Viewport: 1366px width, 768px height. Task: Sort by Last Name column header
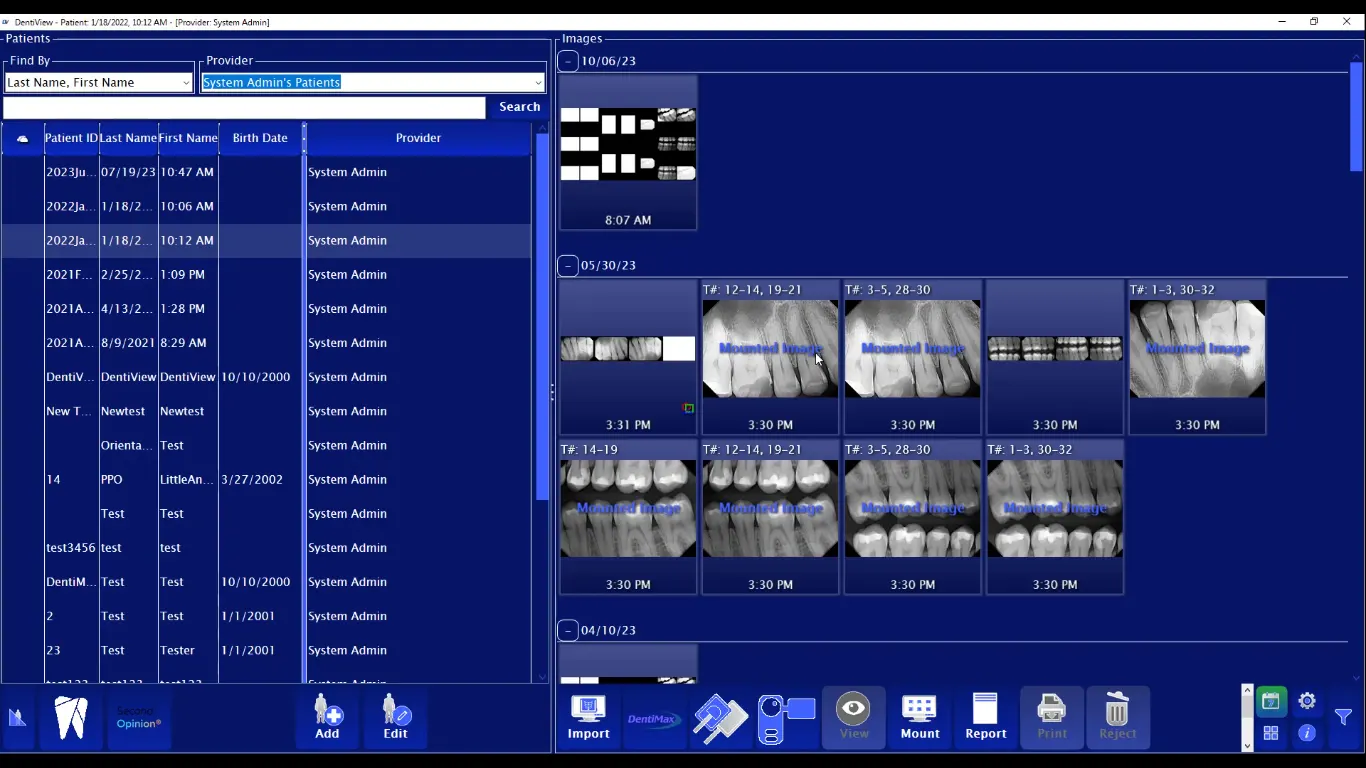pyautogui.click(x=128, y=138)
